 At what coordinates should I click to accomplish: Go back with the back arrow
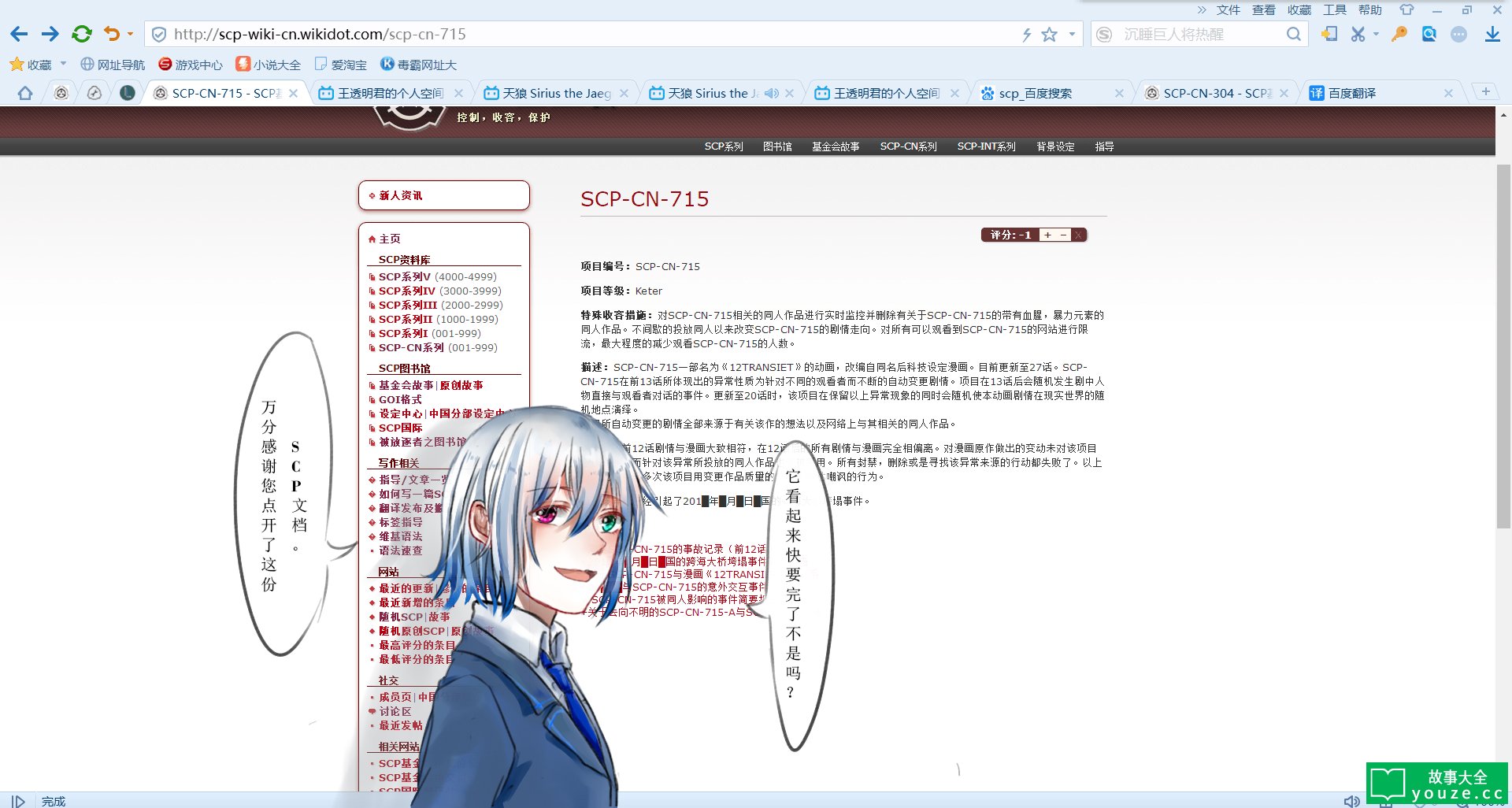click(19, 34)
